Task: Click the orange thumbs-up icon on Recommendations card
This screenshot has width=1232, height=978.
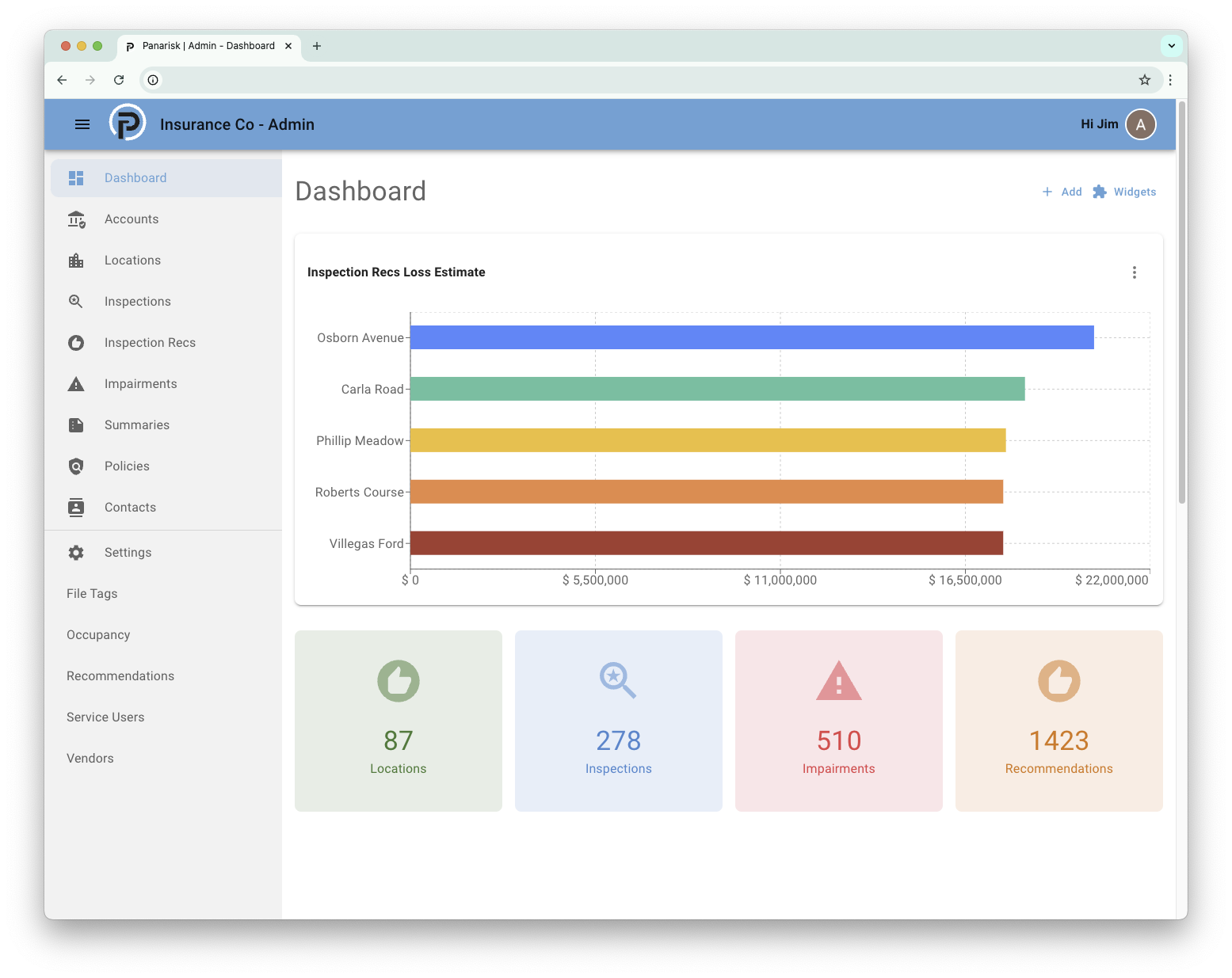Action: tap(1059, 681)
